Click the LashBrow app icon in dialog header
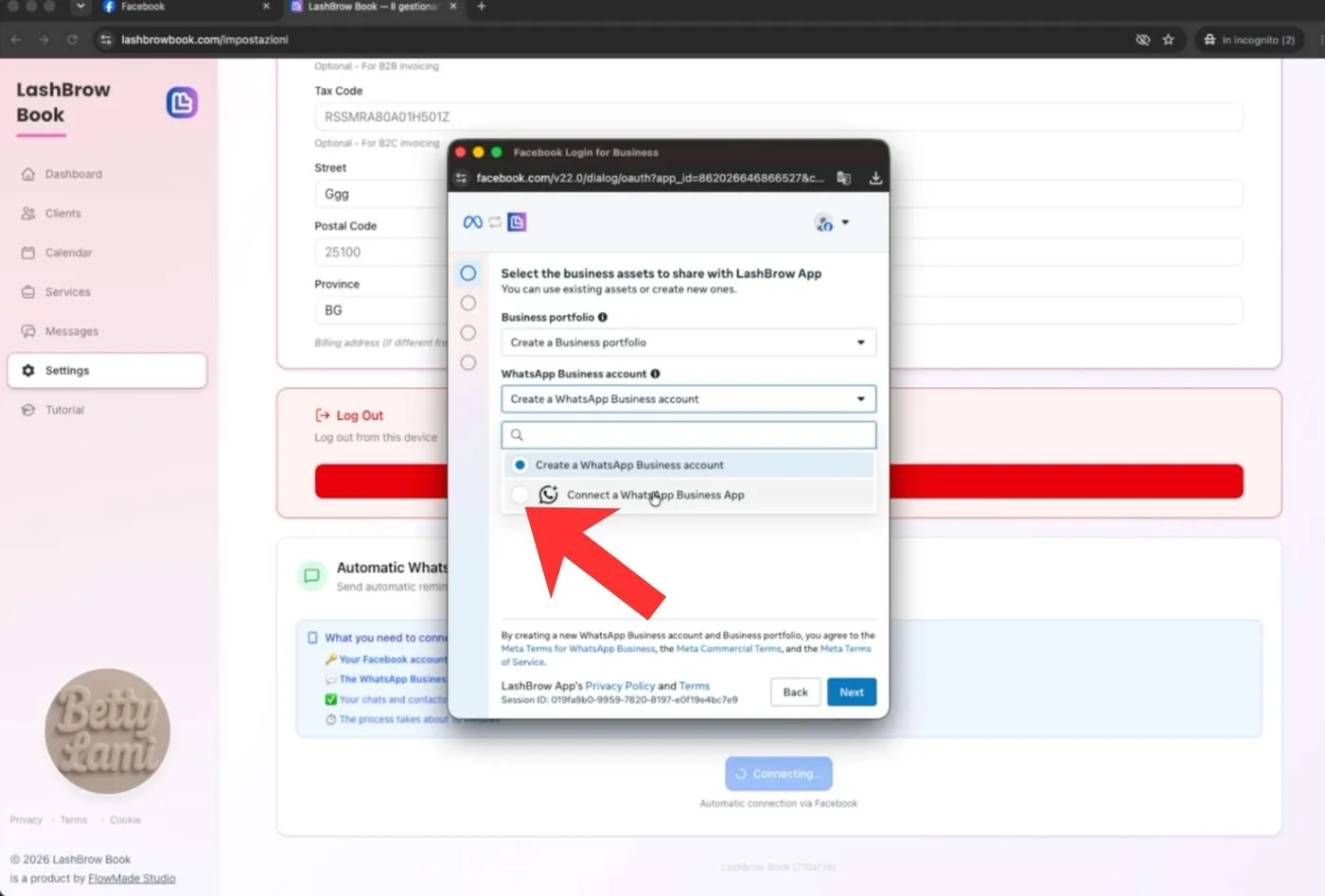The height and width of the screenshot is (896, 1325). click(x=517, y=222)
